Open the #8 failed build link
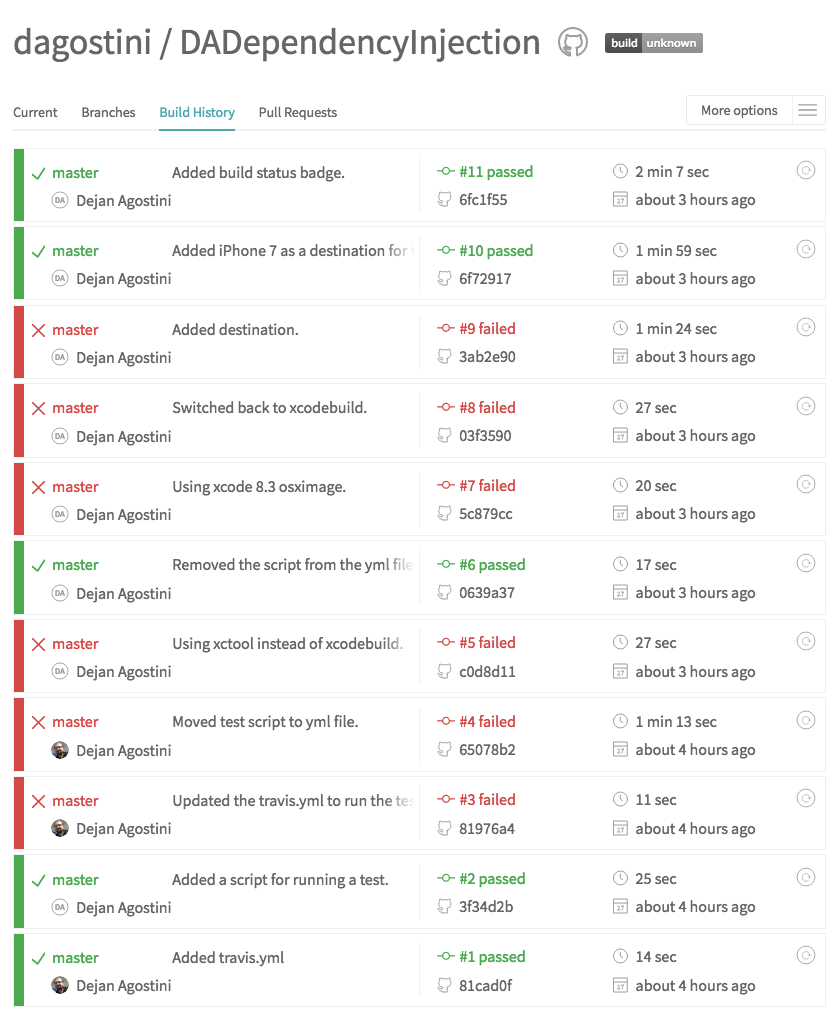833x1017 pixels. (x=487, y=408)
